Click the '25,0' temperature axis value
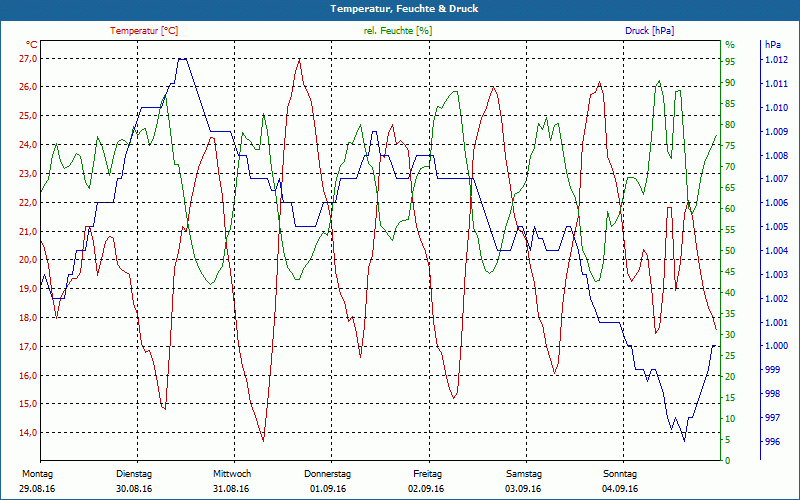The image size is (800, 500). [28, 116]
